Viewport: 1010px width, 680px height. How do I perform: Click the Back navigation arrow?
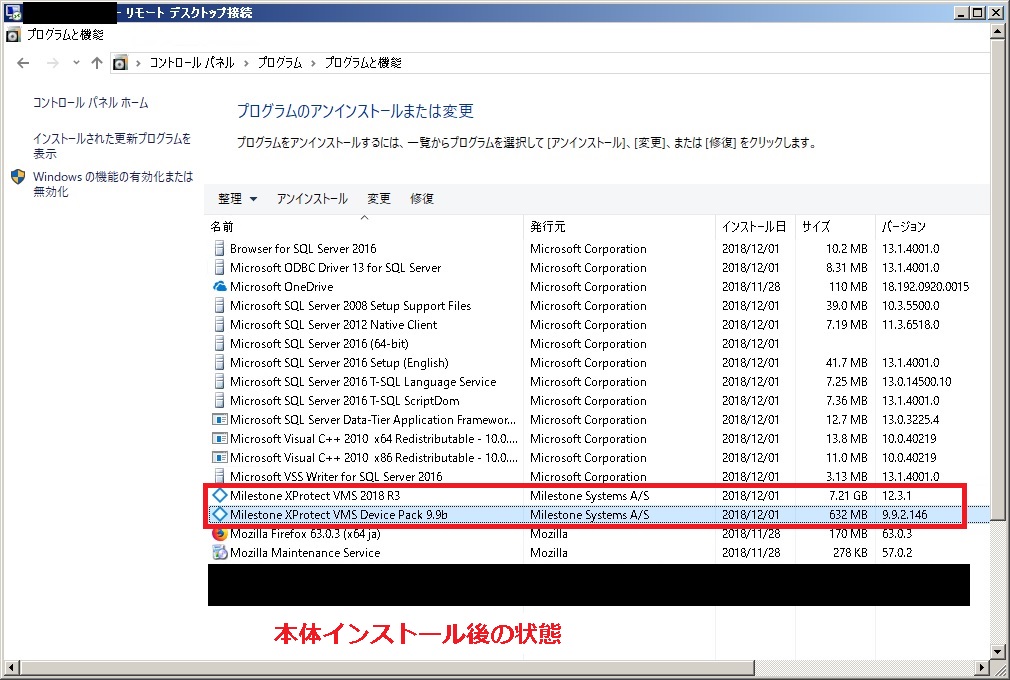(23, 63)
